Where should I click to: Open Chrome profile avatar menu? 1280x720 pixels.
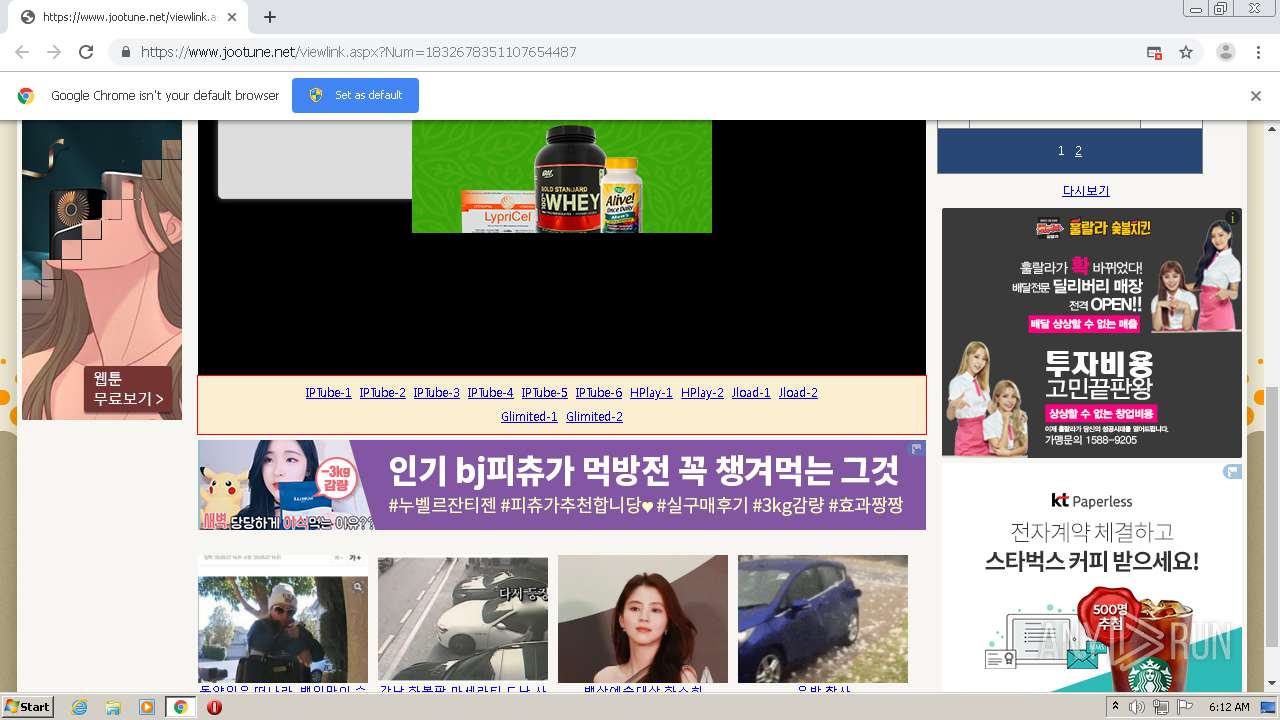point(1225,52)
